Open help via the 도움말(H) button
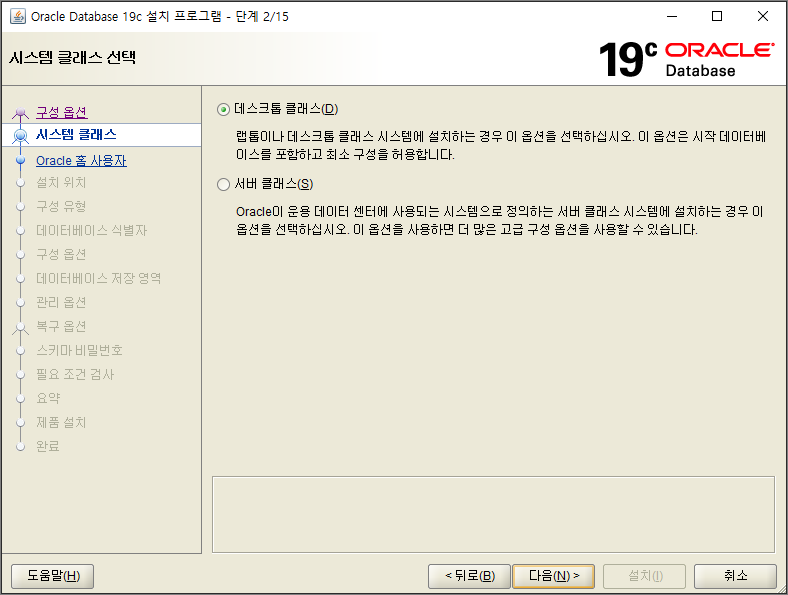The height and width of the screenshot is (595, 788). coord(53,576)
